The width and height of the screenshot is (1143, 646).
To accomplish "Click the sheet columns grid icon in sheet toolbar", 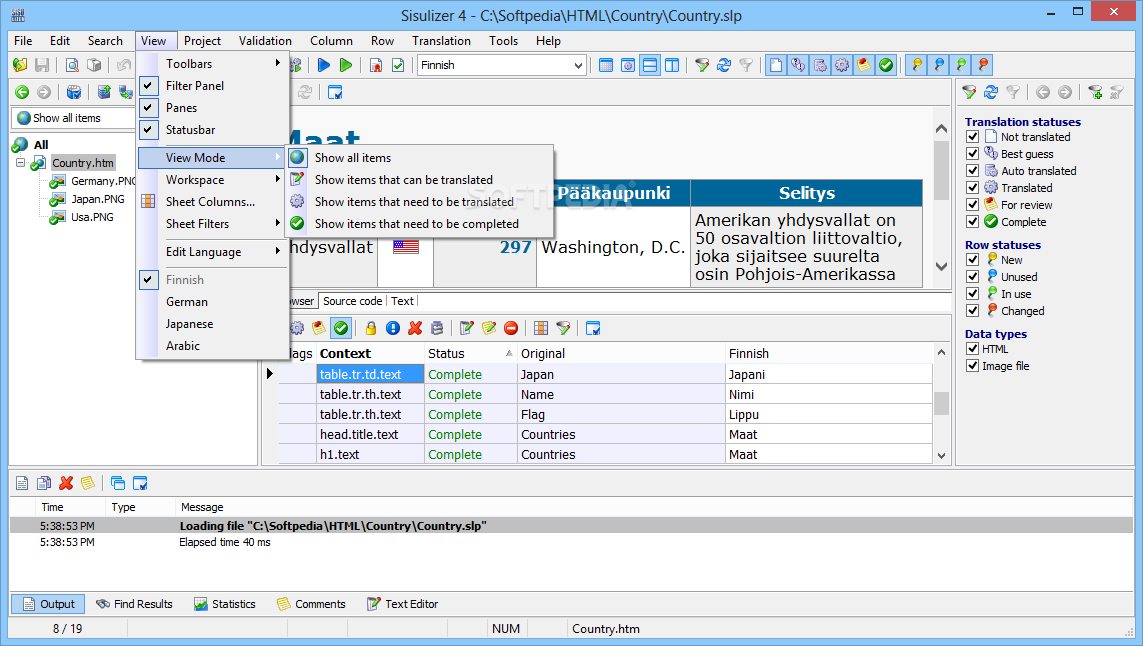I will [541, 328].
